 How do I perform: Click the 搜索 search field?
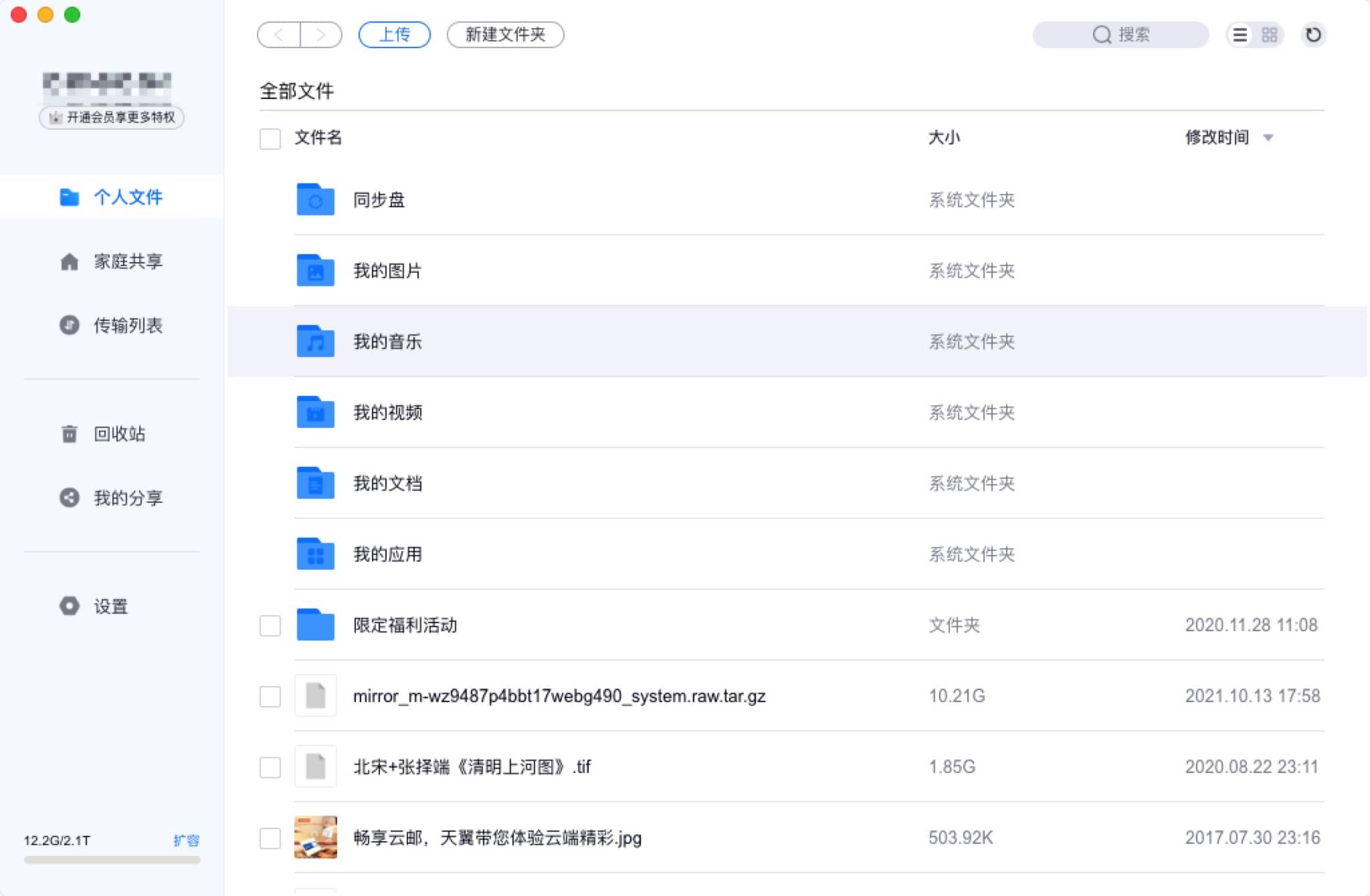click(1120, 35)
